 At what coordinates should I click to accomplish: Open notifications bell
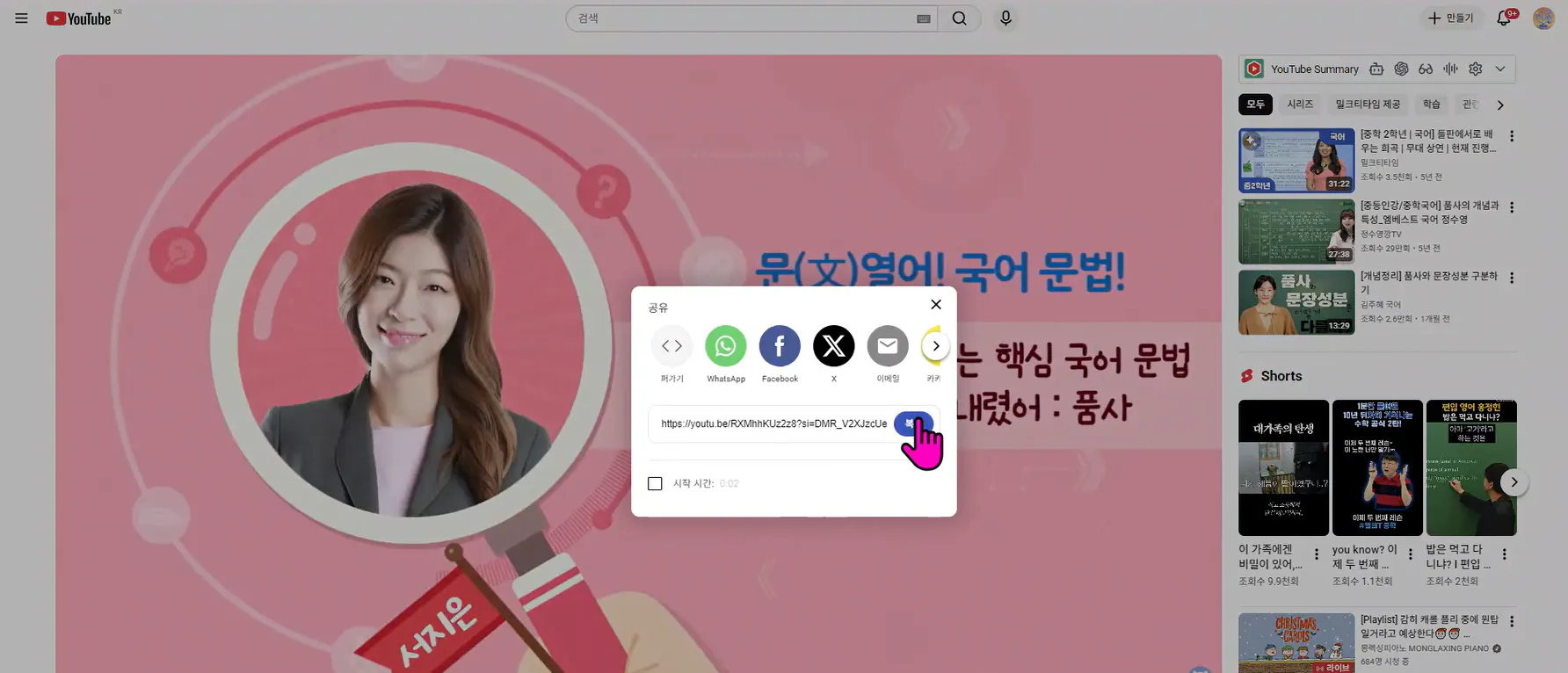(x=1504, y=18)
